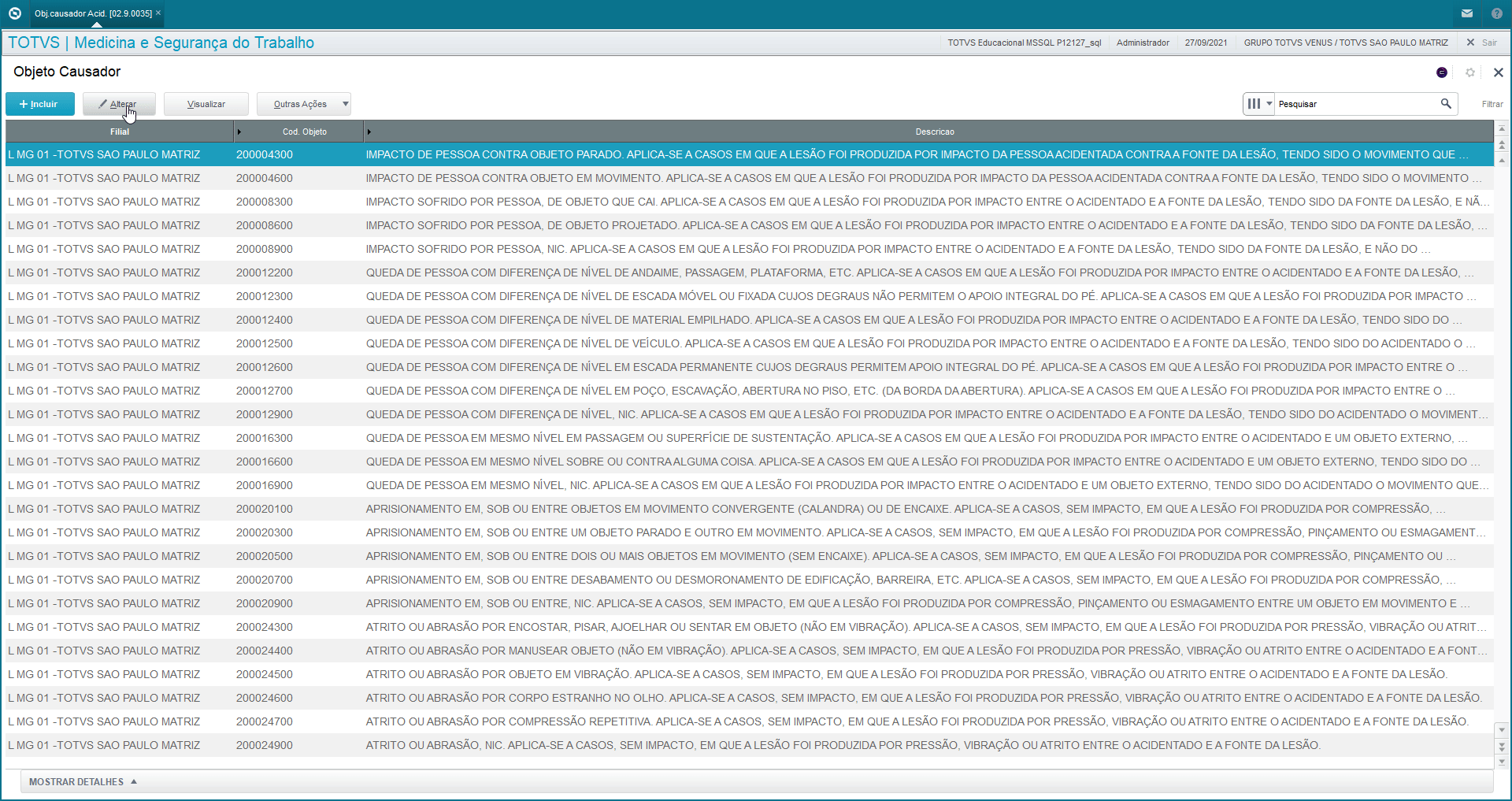Click the Visualizar button
This screenshot has height=801, width=1512.
click(206, 104)
